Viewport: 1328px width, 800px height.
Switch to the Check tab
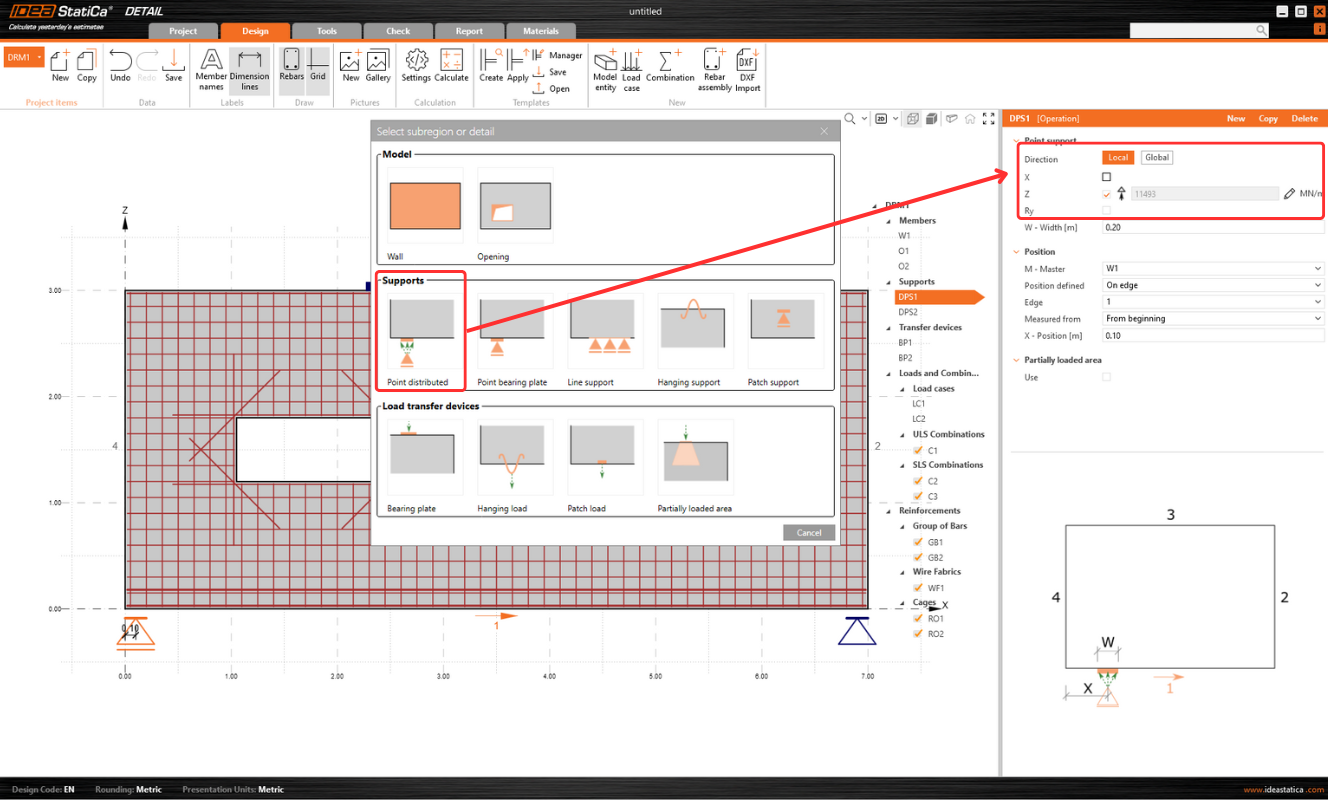398,31
